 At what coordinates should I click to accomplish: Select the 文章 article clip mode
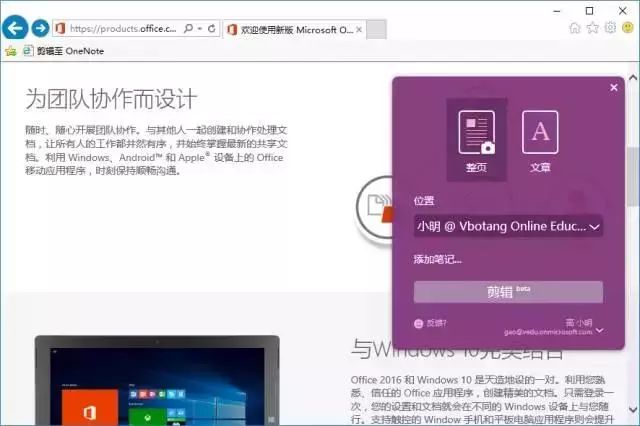[x=540, y=140]
